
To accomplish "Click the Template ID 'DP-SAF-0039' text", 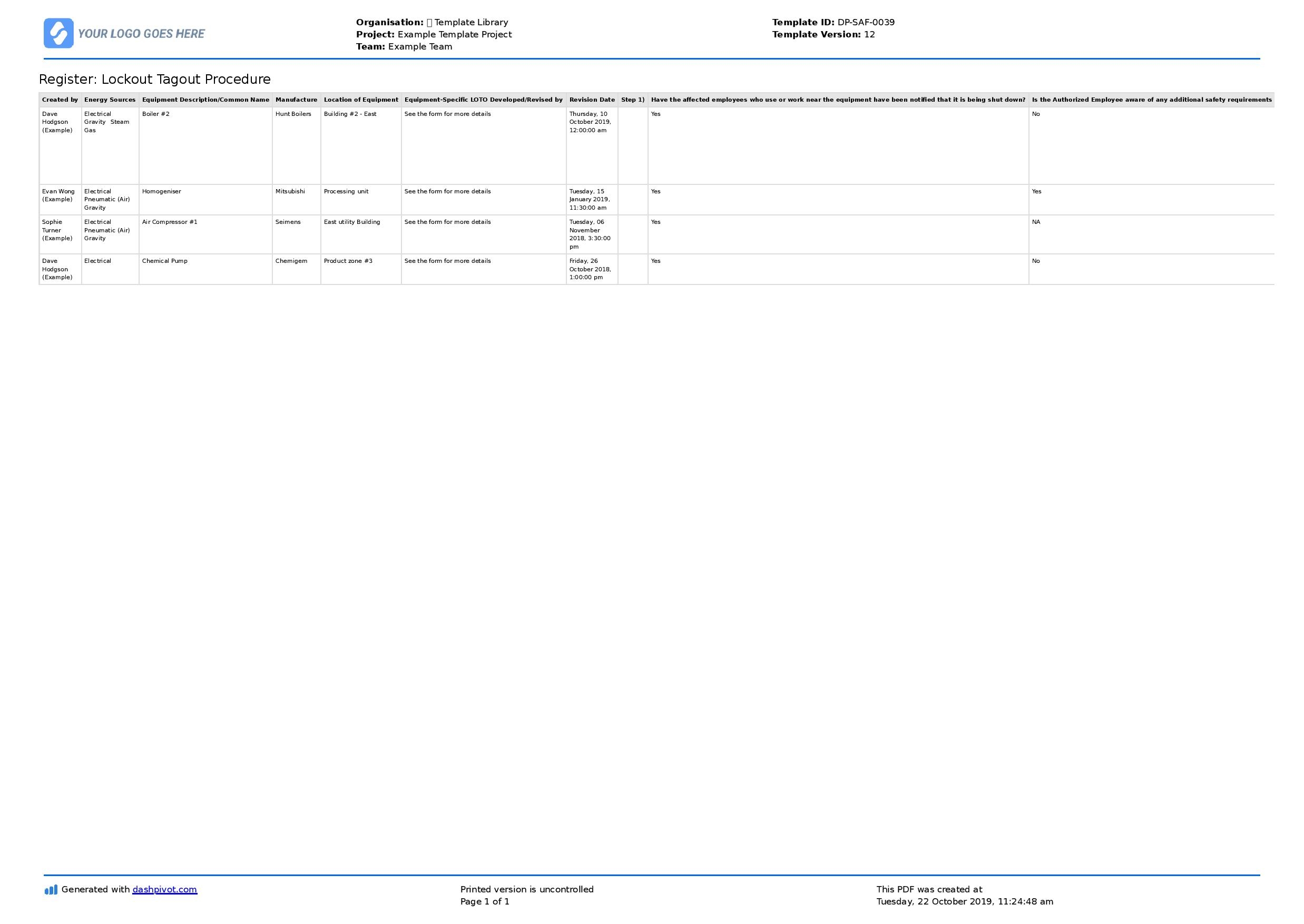I will point(865,22).
